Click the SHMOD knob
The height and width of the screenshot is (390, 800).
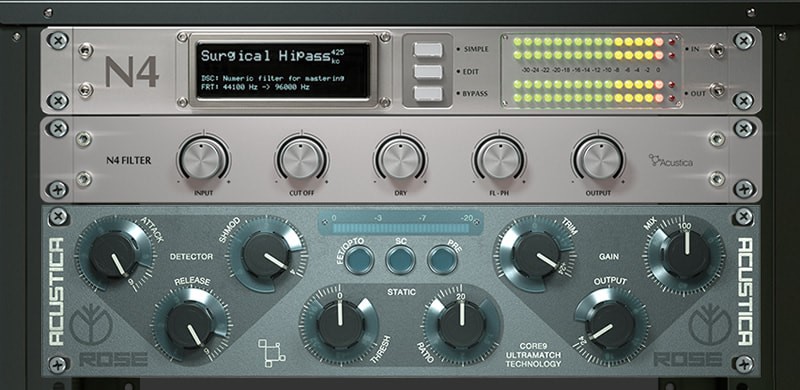click(x=266, y=254)
